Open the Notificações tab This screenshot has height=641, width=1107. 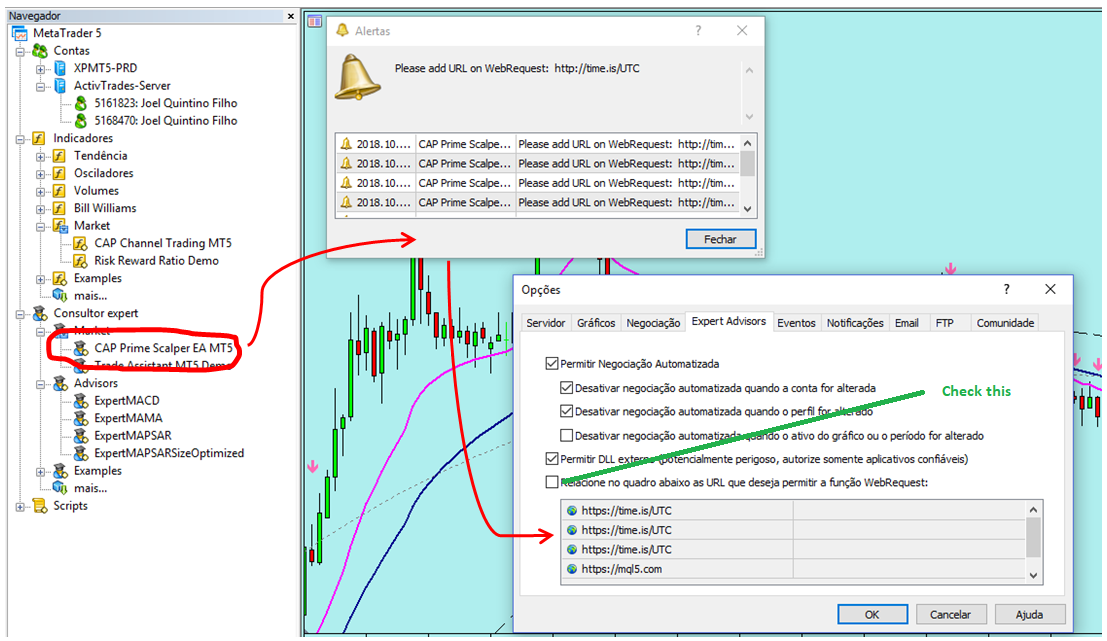(855, 323)
